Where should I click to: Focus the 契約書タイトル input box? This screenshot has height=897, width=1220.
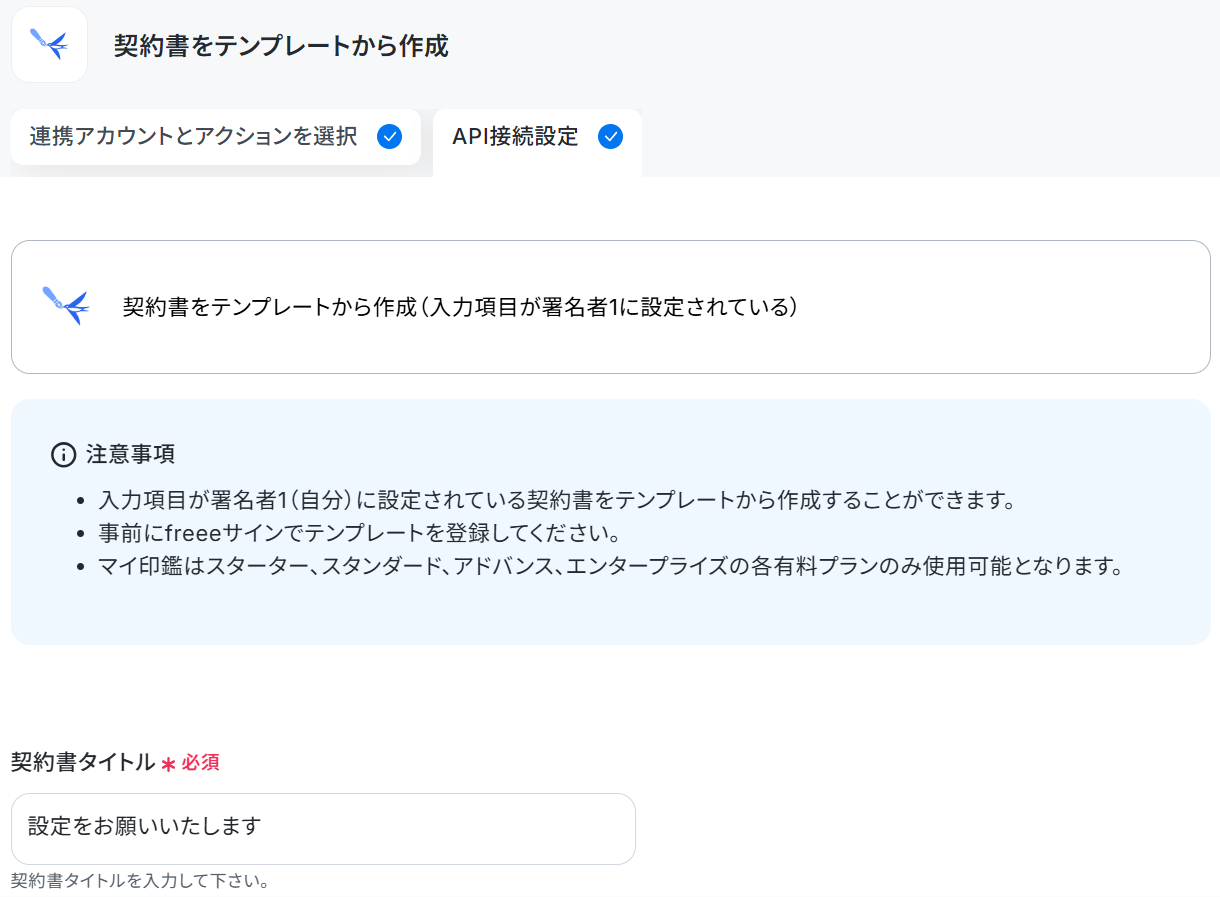click(x=323, y=829)
